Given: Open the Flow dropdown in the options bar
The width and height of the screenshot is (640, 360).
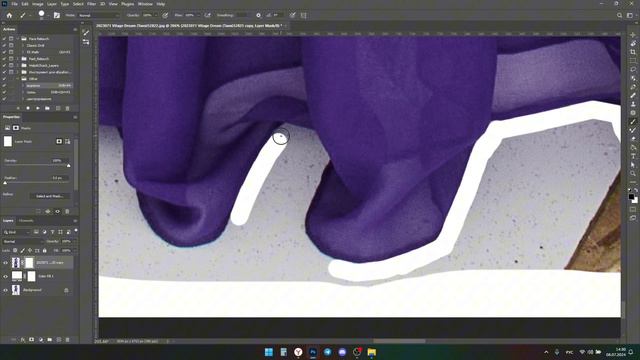Looking at the screenshot, I should pyautogui.click(x=198, y=16).
